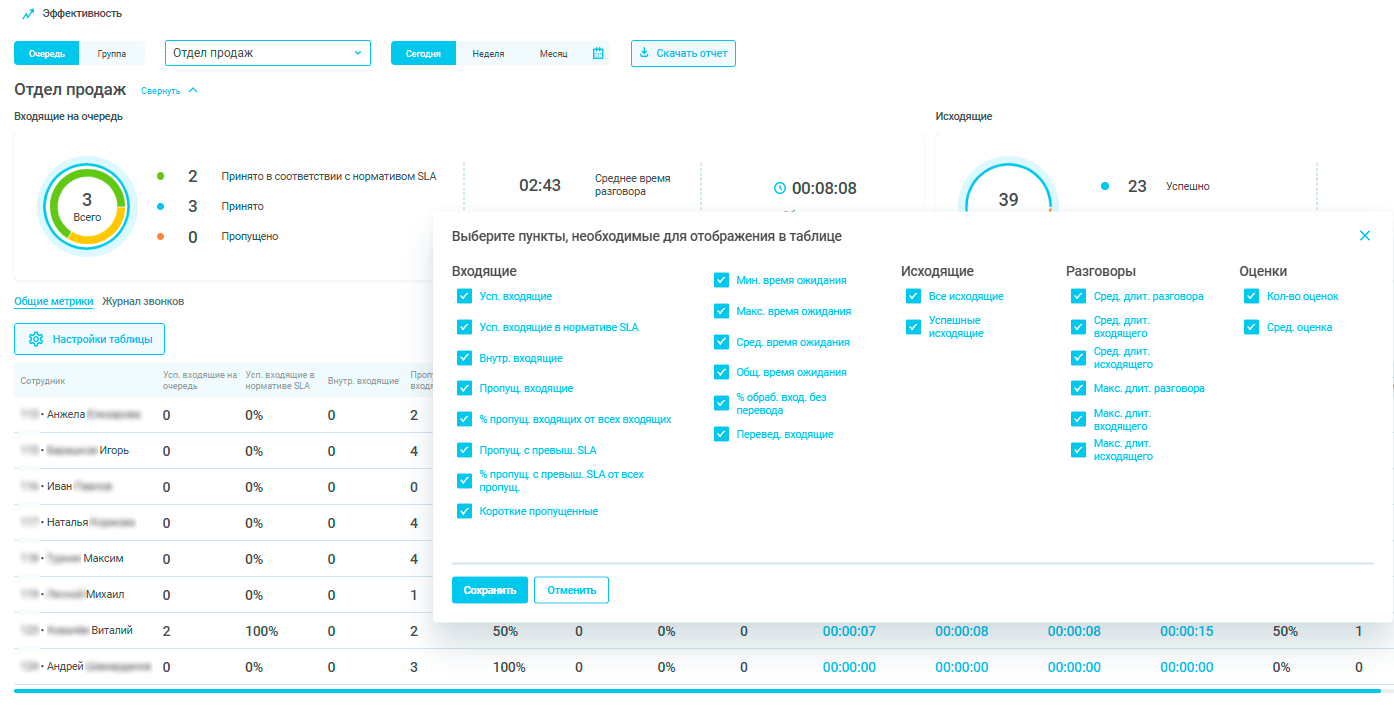Image resolution: width=1394 pixels, height=714 pixels.
Task: Open the calendar date picker icon
Action: tap(598, 53)
